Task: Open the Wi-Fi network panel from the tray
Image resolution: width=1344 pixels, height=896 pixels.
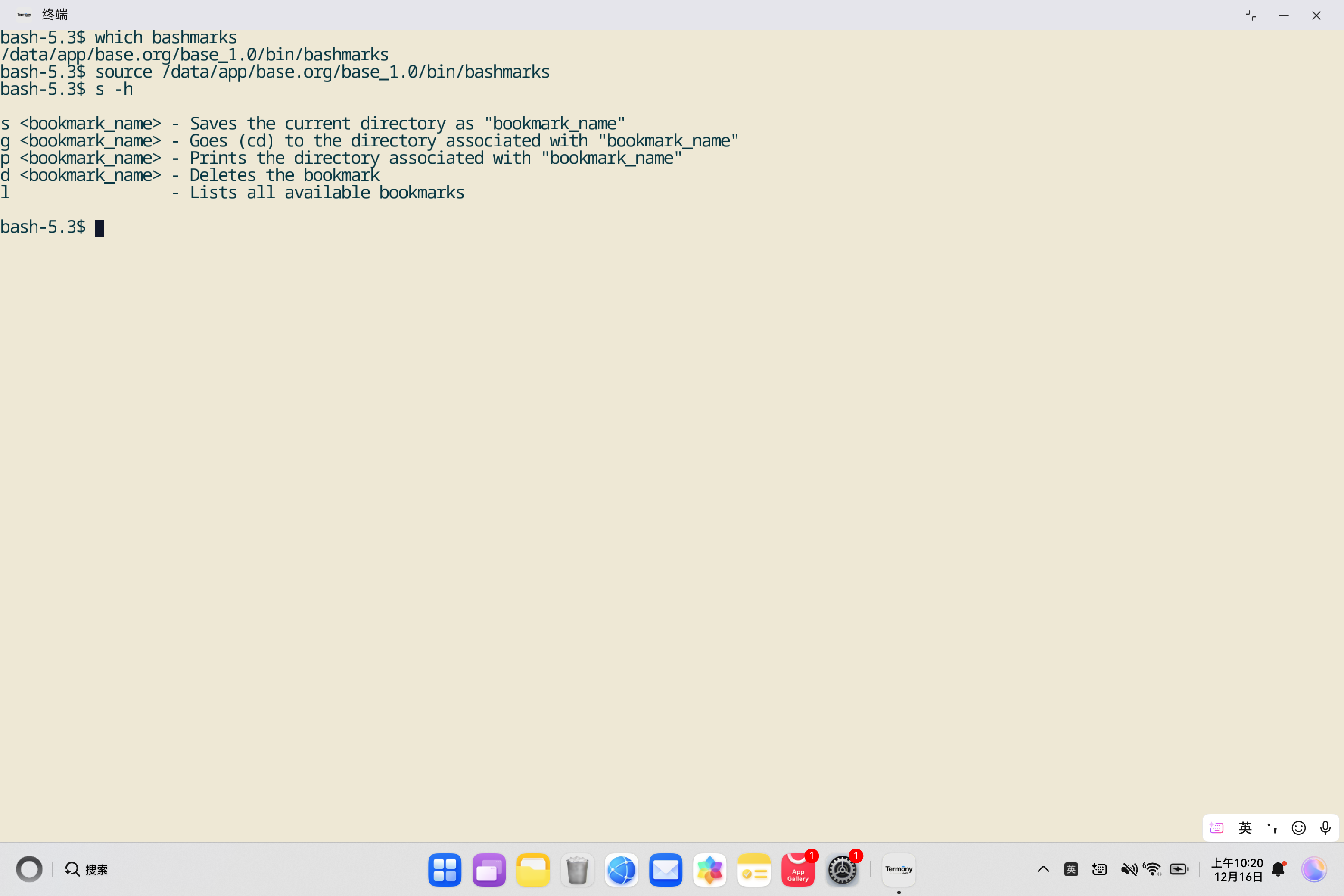Action: (1153, 869)
